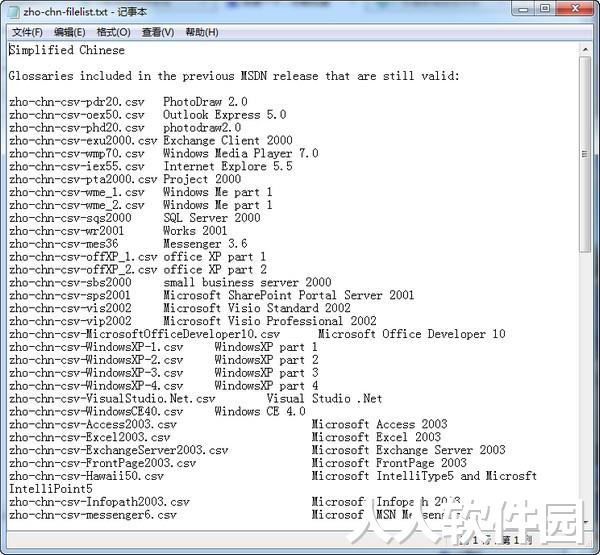Viewport: 600px width, 555px height.
Task: Click the text 'Microsoft FrontPage 2003'
Action: click(389, 463)
